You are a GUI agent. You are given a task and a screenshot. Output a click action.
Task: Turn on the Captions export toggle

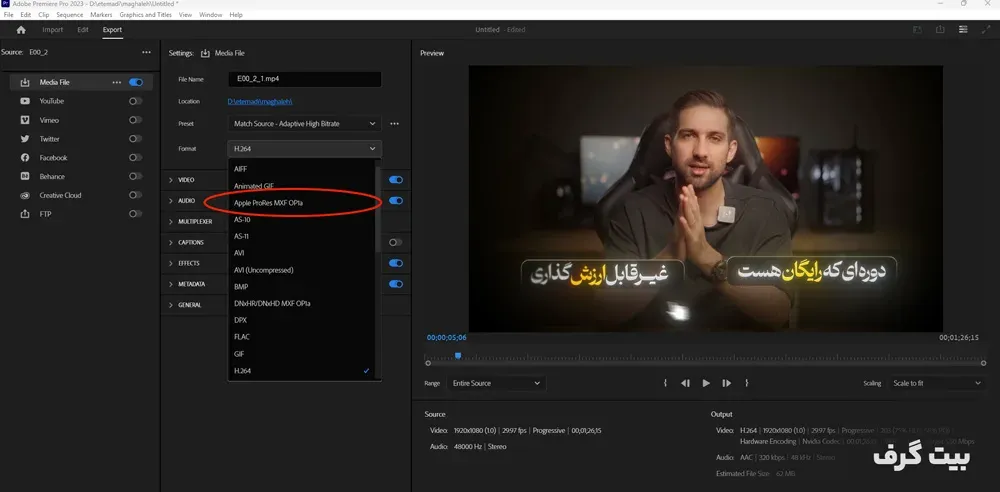click(x=396, y=242)
